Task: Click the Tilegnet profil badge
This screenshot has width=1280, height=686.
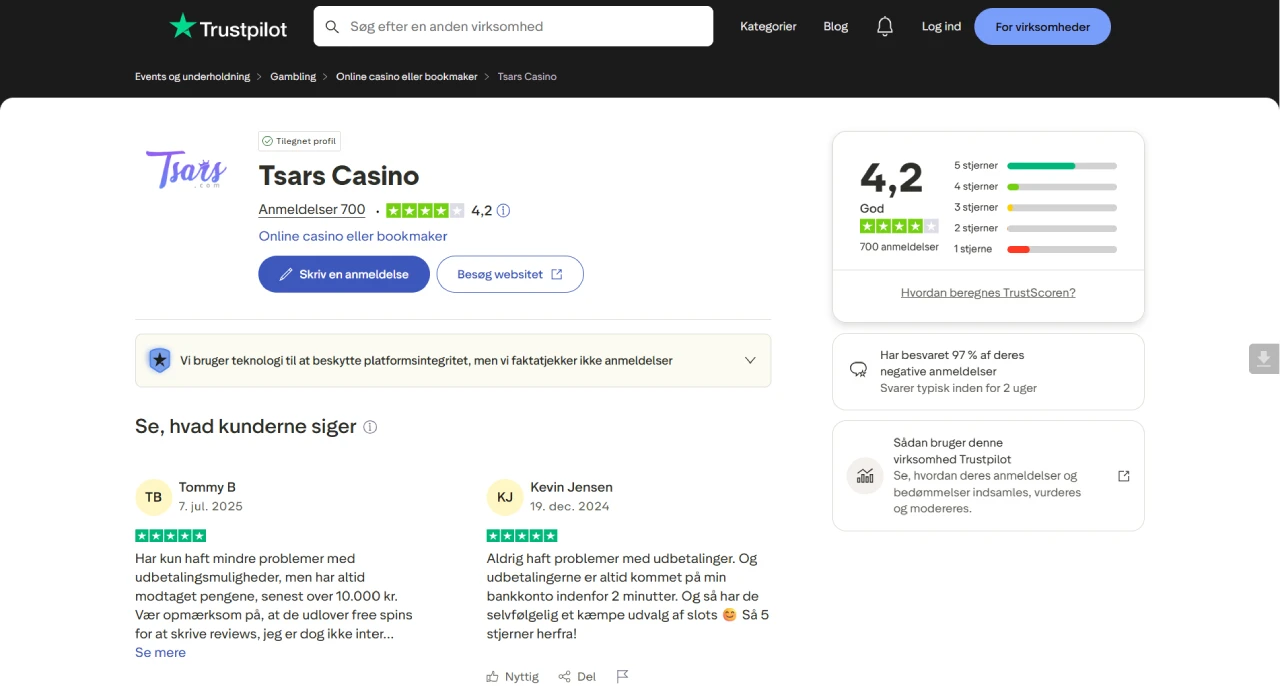Action: (298, 141)
